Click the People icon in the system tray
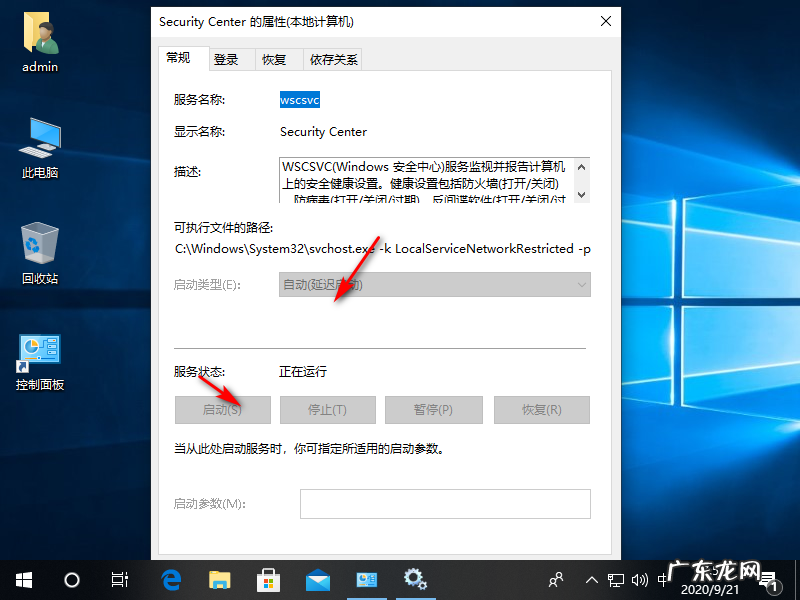This screenshot has height=600, width=800. pyautogui.click(x=555, y=580)
